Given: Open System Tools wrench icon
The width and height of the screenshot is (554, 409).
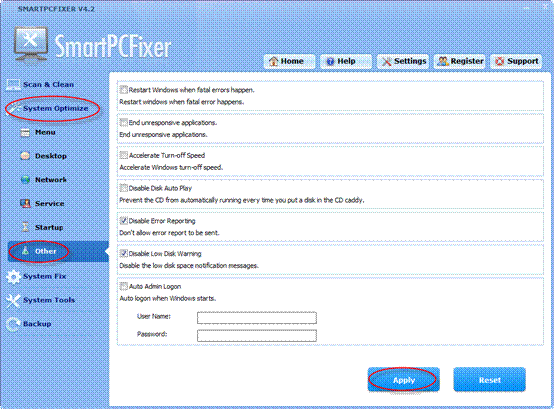Looking at the screenshot, I should click(13, 301).
